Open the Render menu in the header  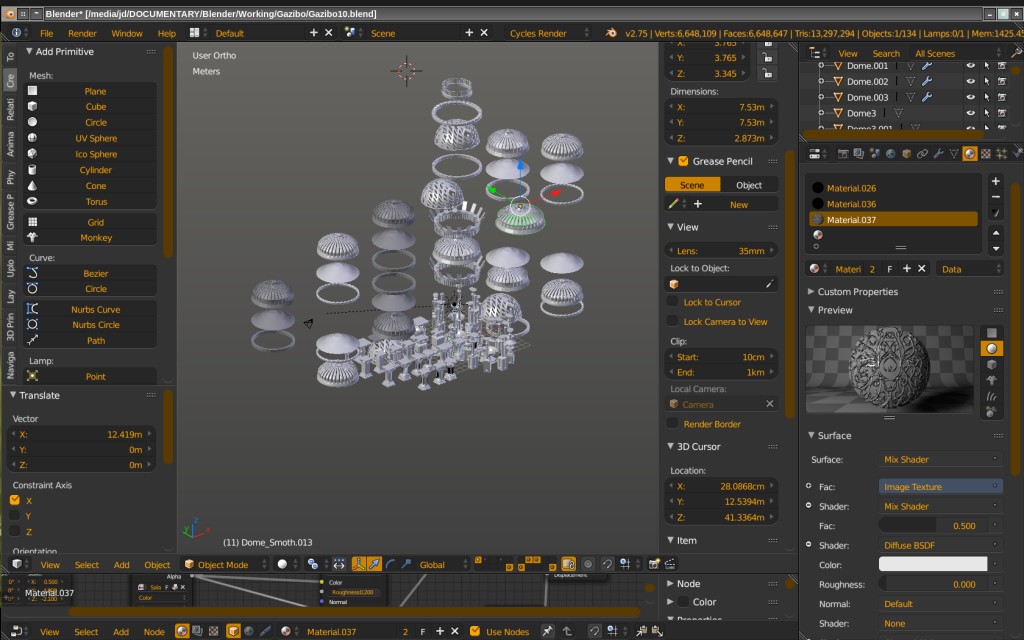(82, 32)
